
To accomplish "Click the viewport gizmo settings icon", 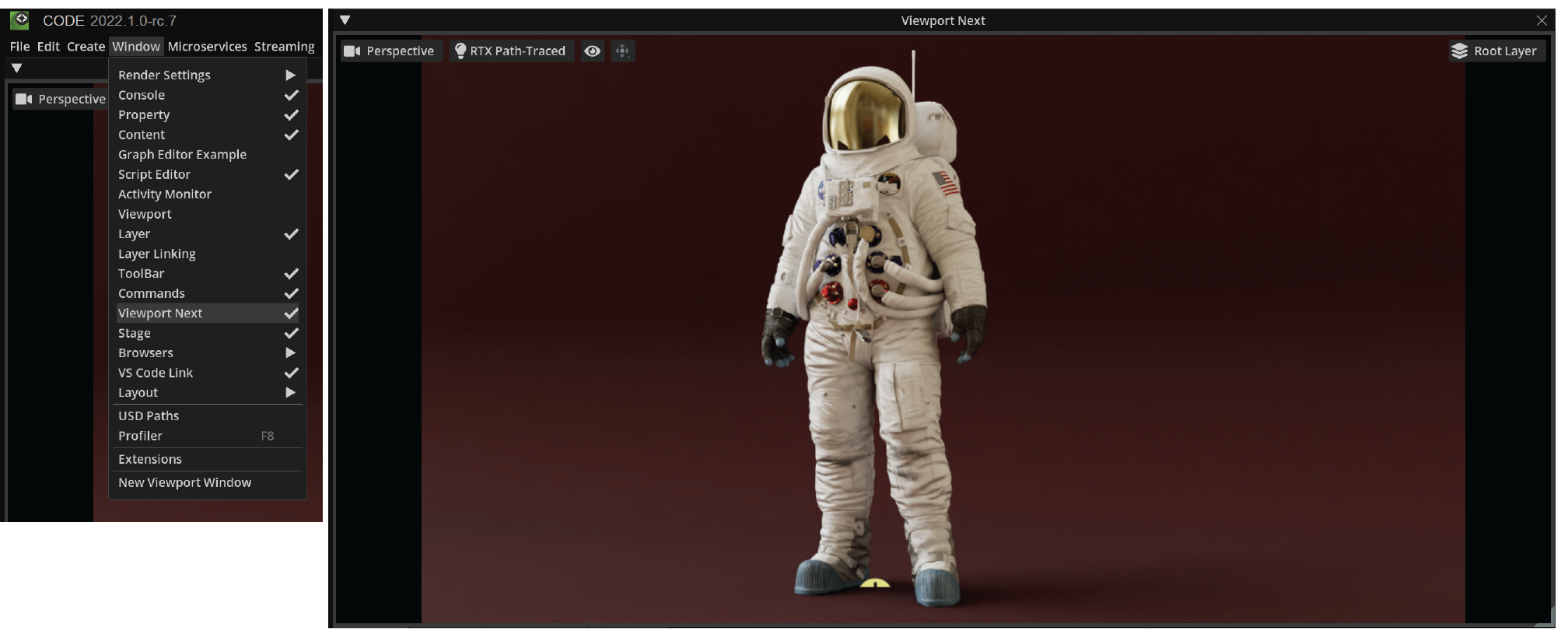I will [x=622, y=51].
